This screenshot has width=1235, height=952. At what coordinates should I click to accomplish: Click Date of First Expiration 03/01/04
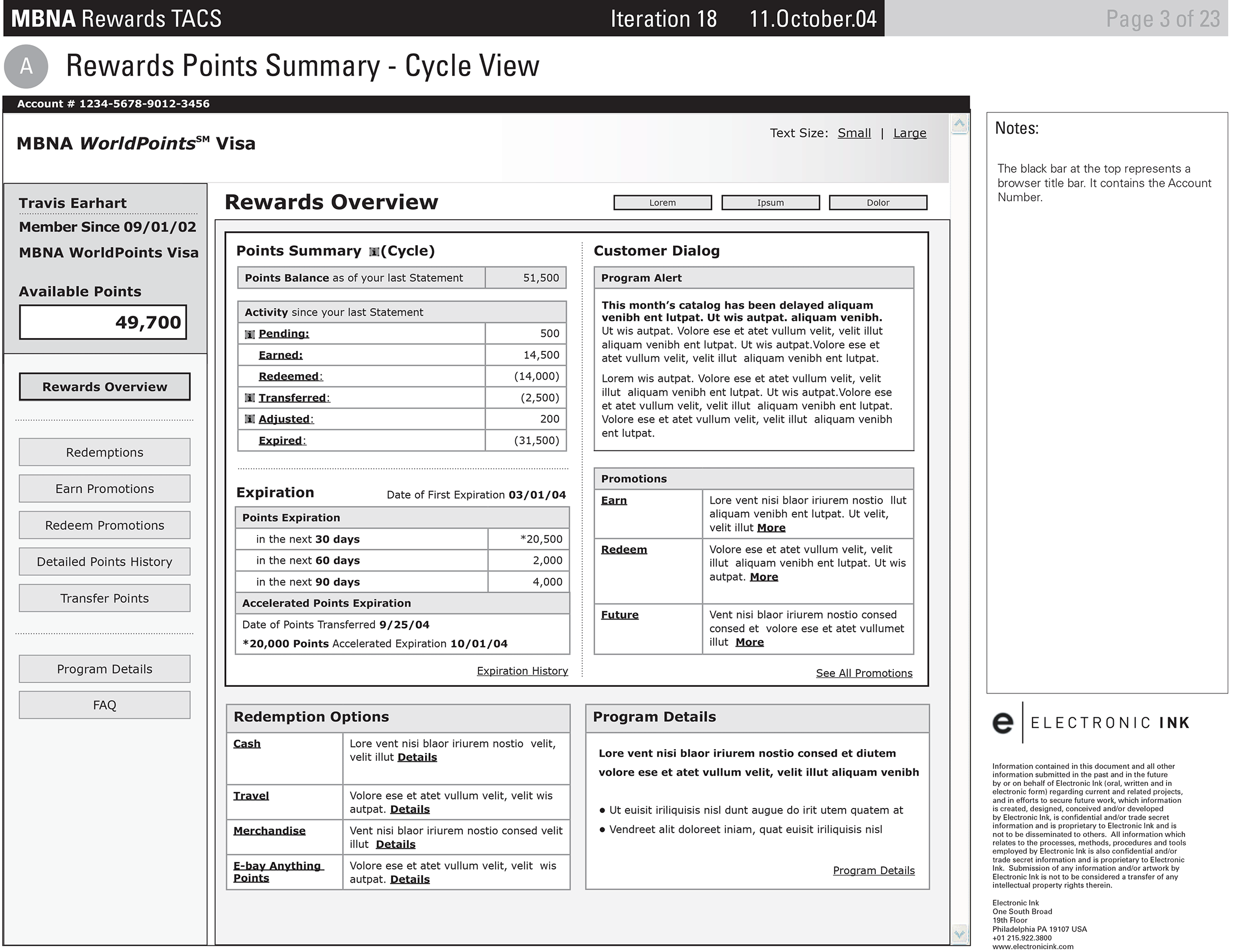coord(476,495)
